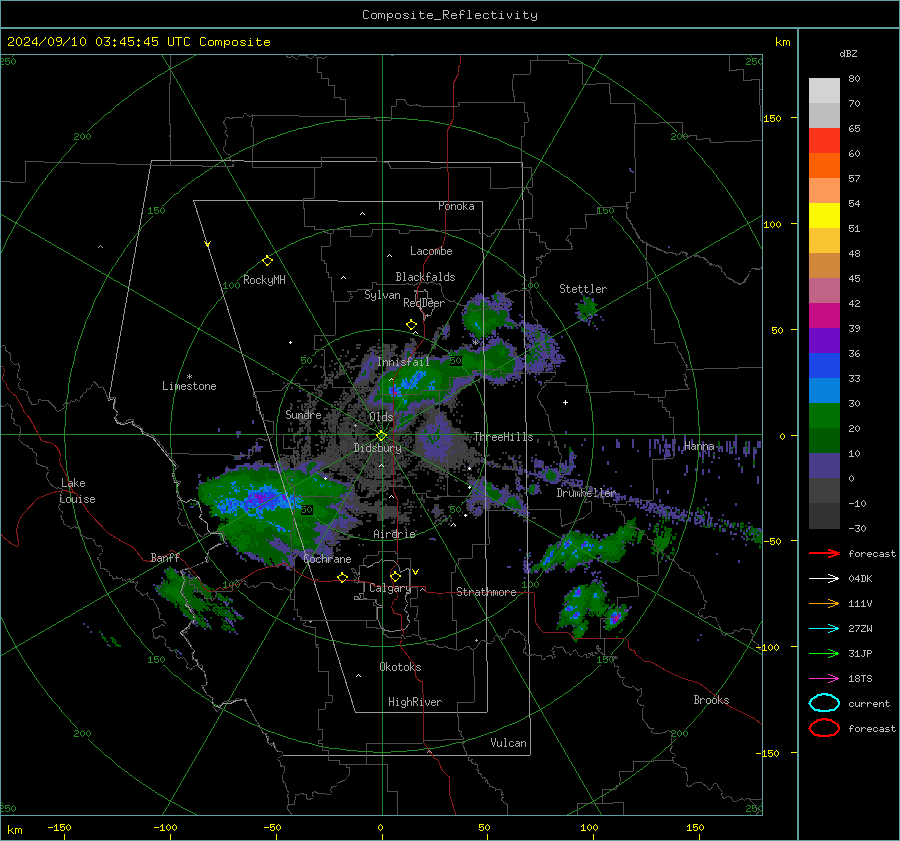Click the yellow diamond marker below Cochrane
Image resolution: width=900 pixels, height=841 pixels.
342,577
